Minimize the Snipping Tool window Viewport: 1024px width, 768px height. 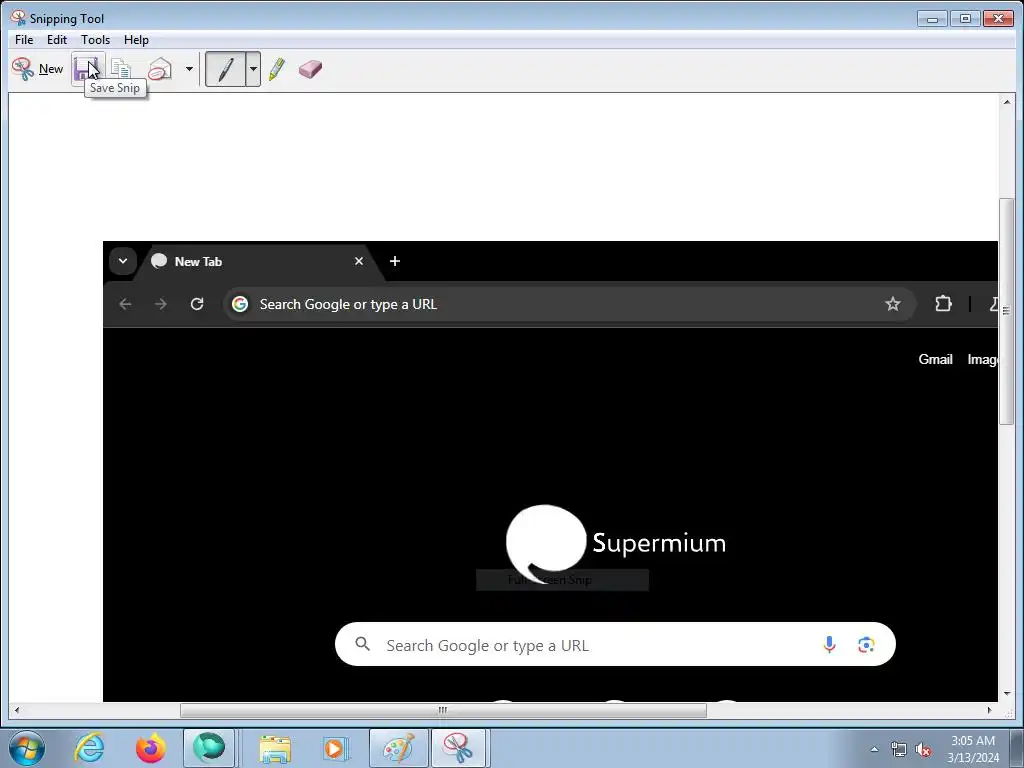pos(933,18)
